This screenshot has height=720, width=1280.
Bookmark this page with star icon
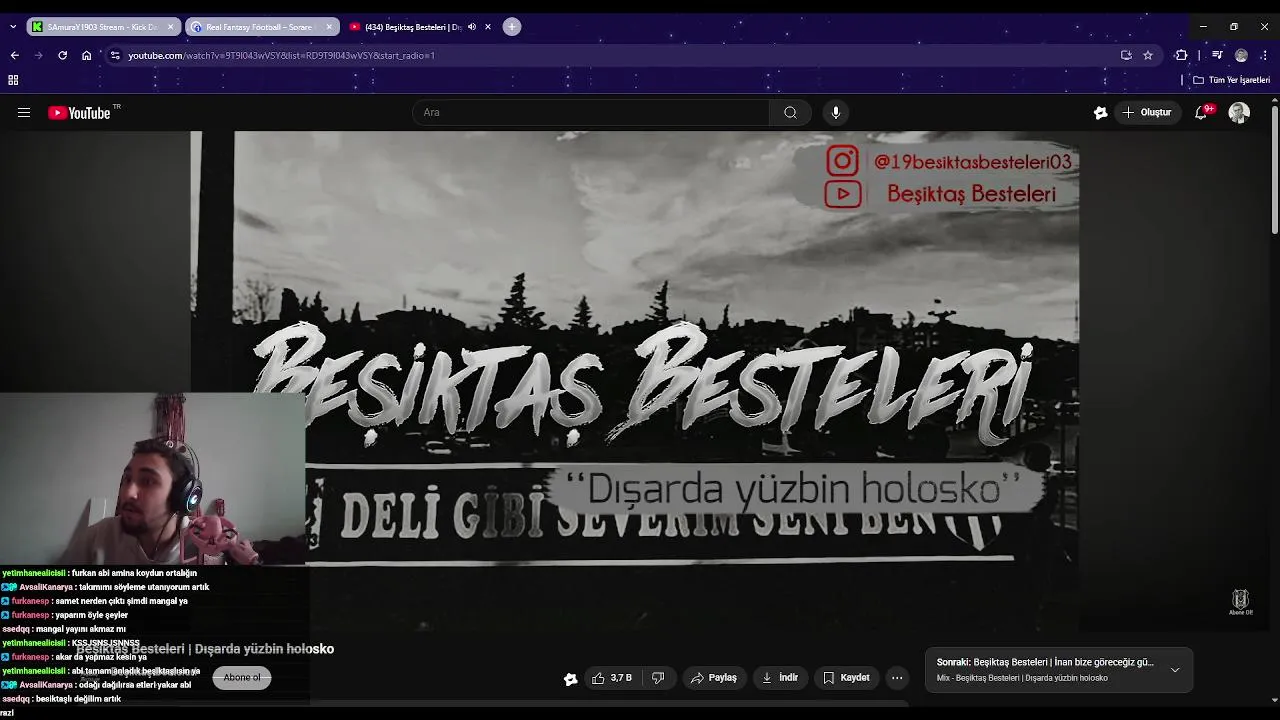1148,55
